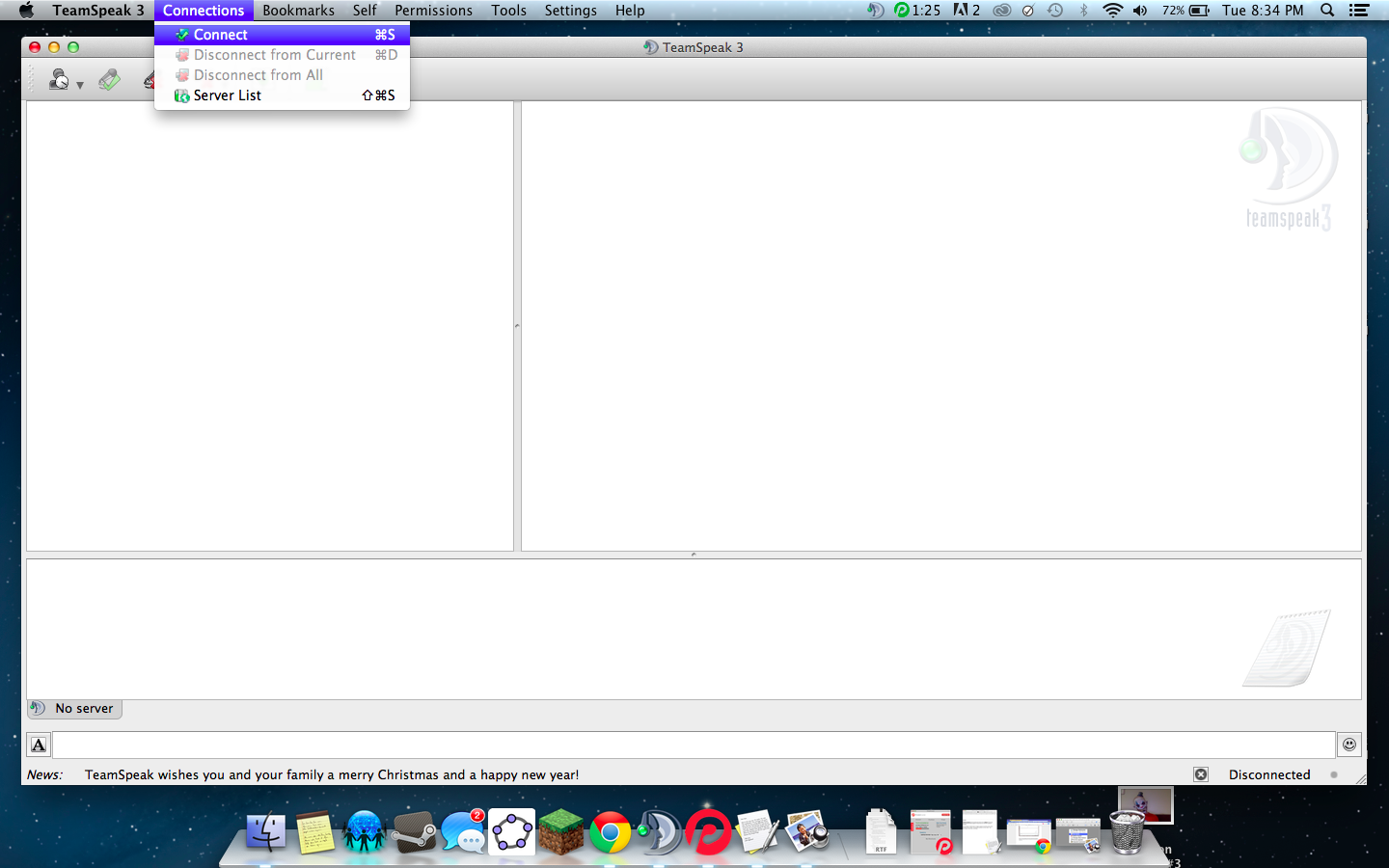The image size is (1389, 868).
Task: Click the Creative Cloud menu bar icon
Action: click(x=1002, y=11)
